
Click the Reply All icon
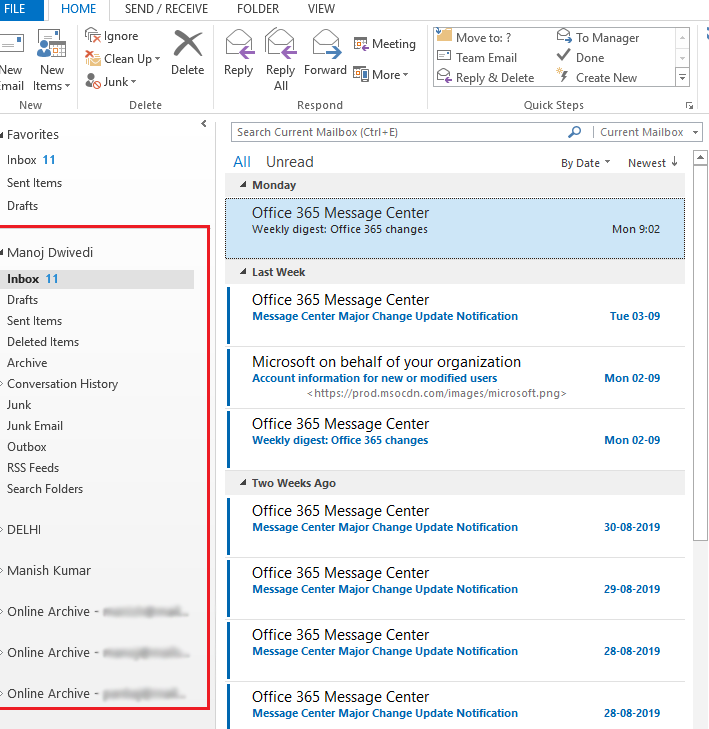click(x=280, y=43)
